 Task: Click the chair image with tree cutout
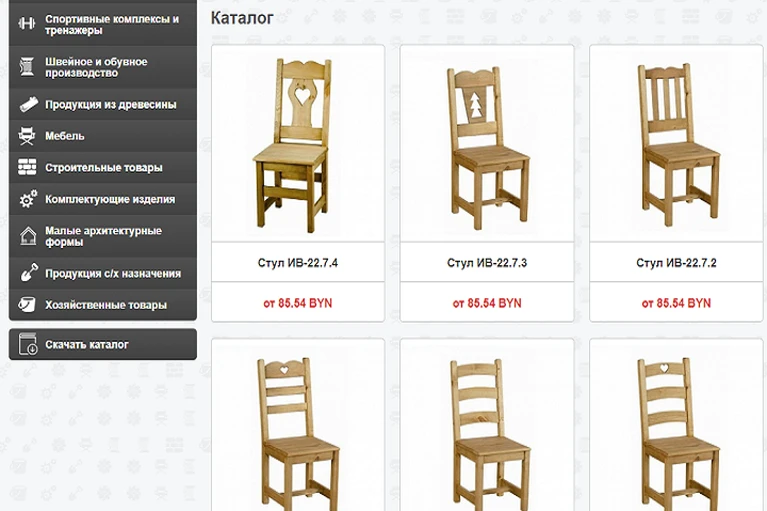(487, 147)
